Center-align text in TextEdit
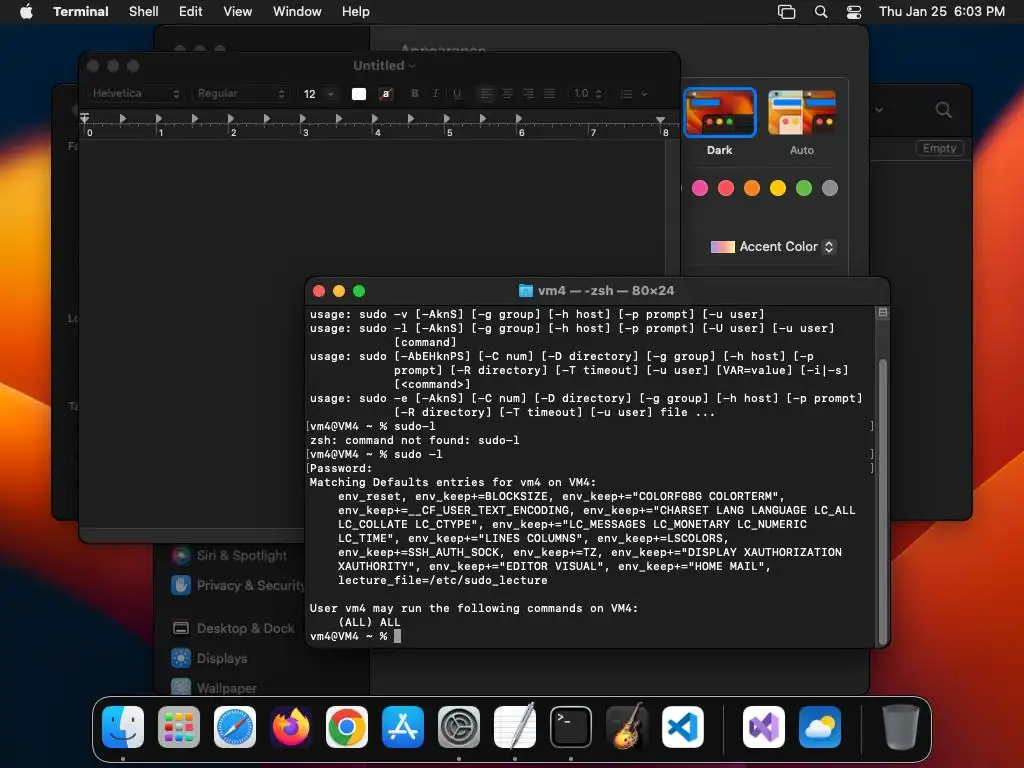 (x=507, y=94)
